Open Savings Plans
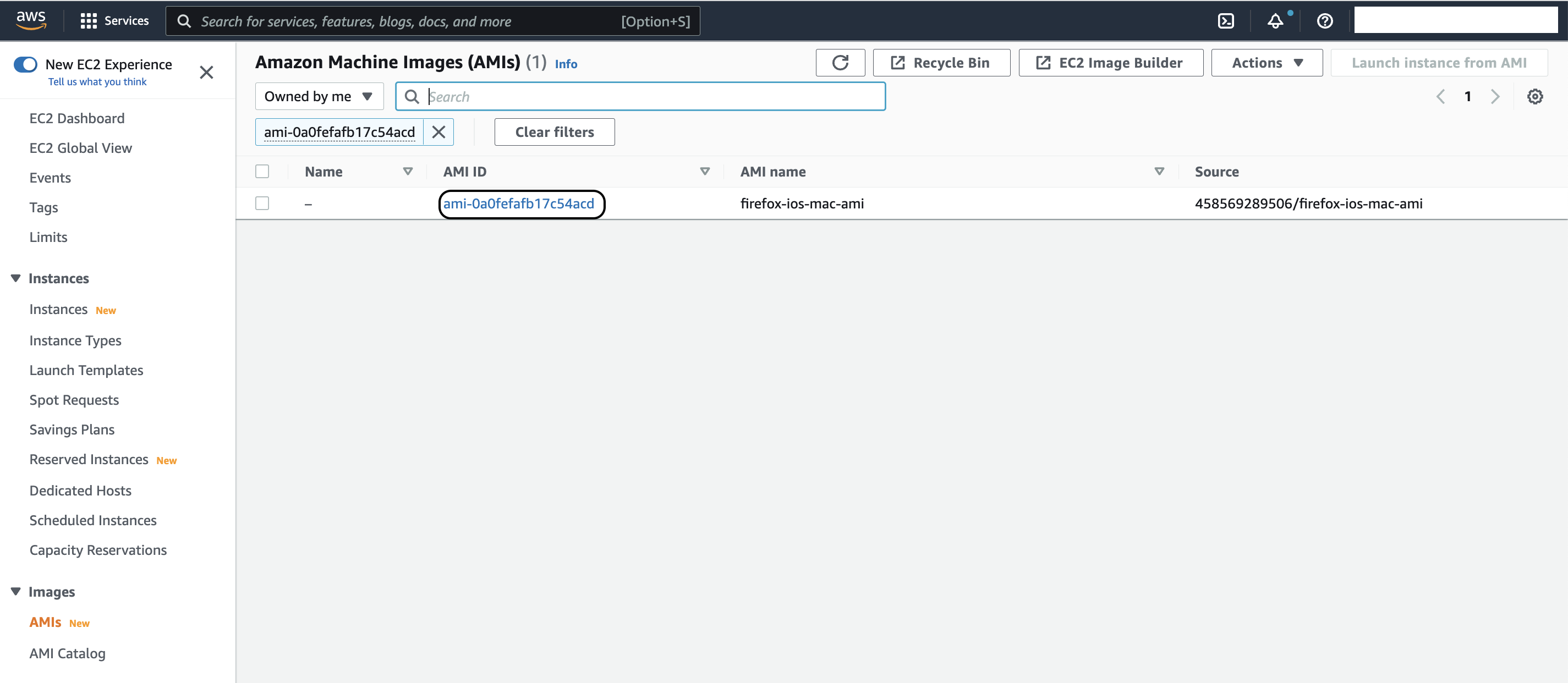1568x683 pixels. point(72,430)
